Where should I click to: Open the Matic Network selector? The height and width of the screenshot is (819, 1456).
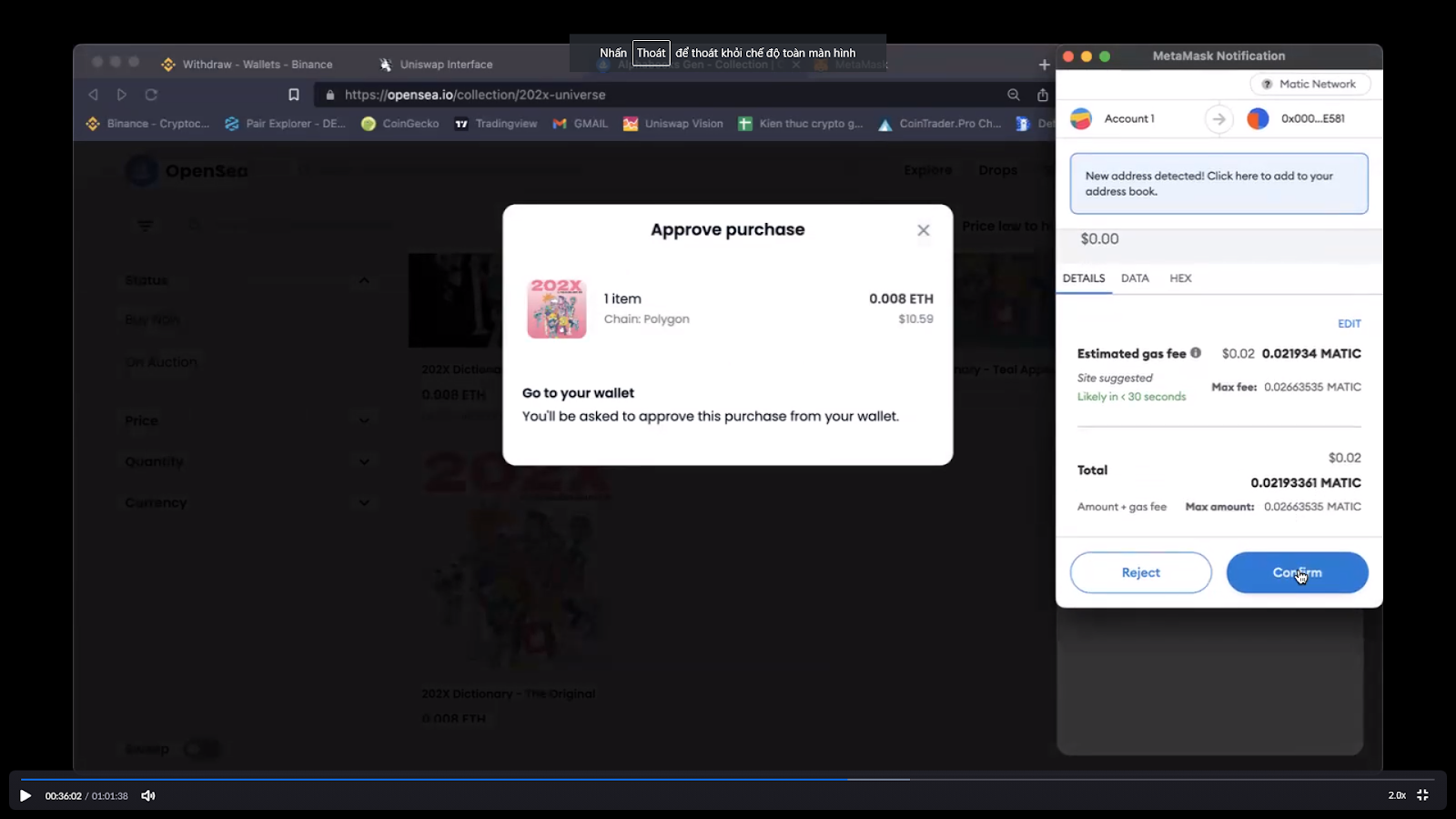[x=1310, y=84]
